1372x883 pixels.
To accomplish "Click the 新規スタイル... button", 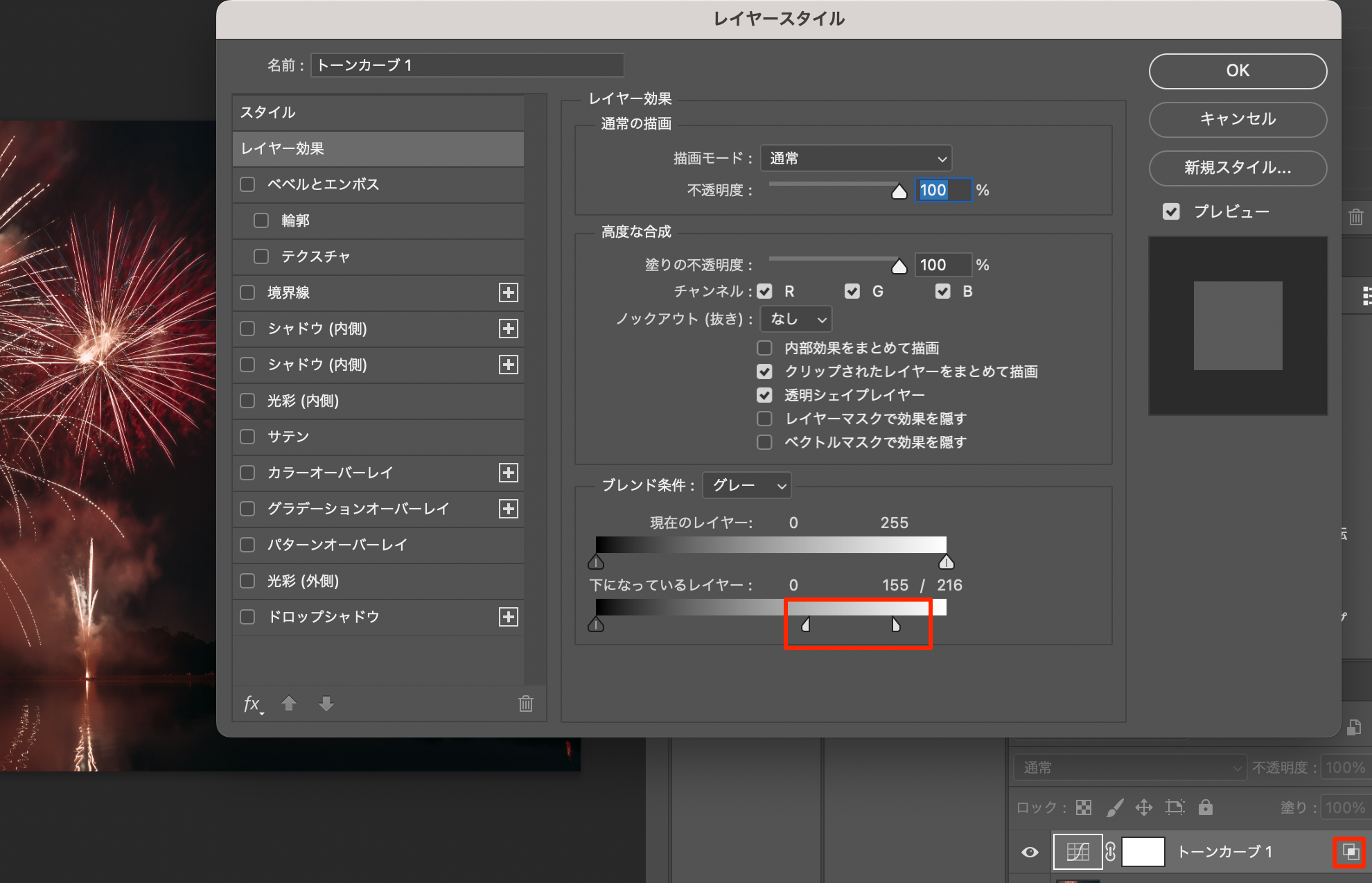I will click(x=1238, y=168).
